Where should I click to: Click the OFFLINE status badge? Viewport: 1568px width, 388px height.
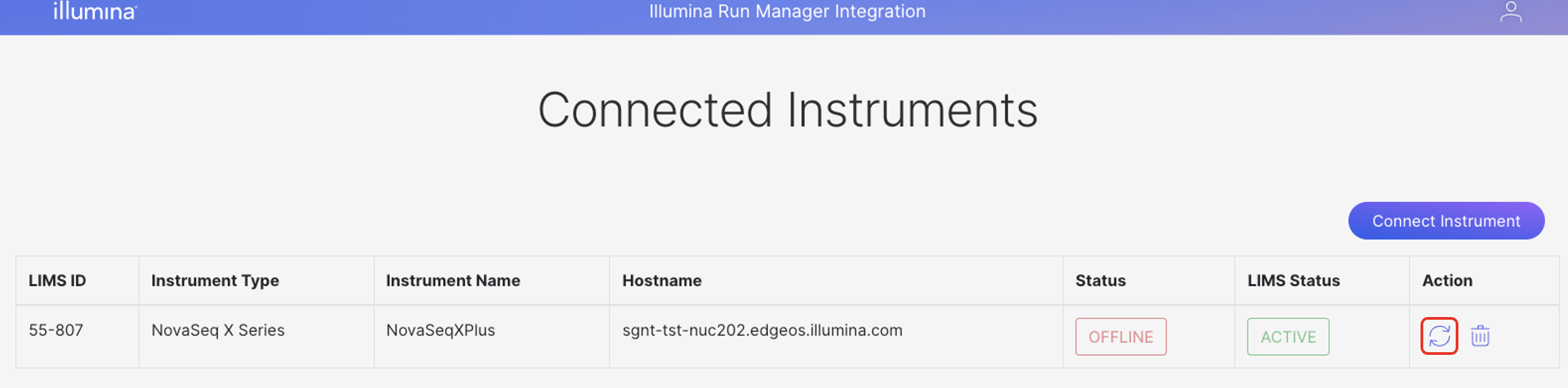1120,337
